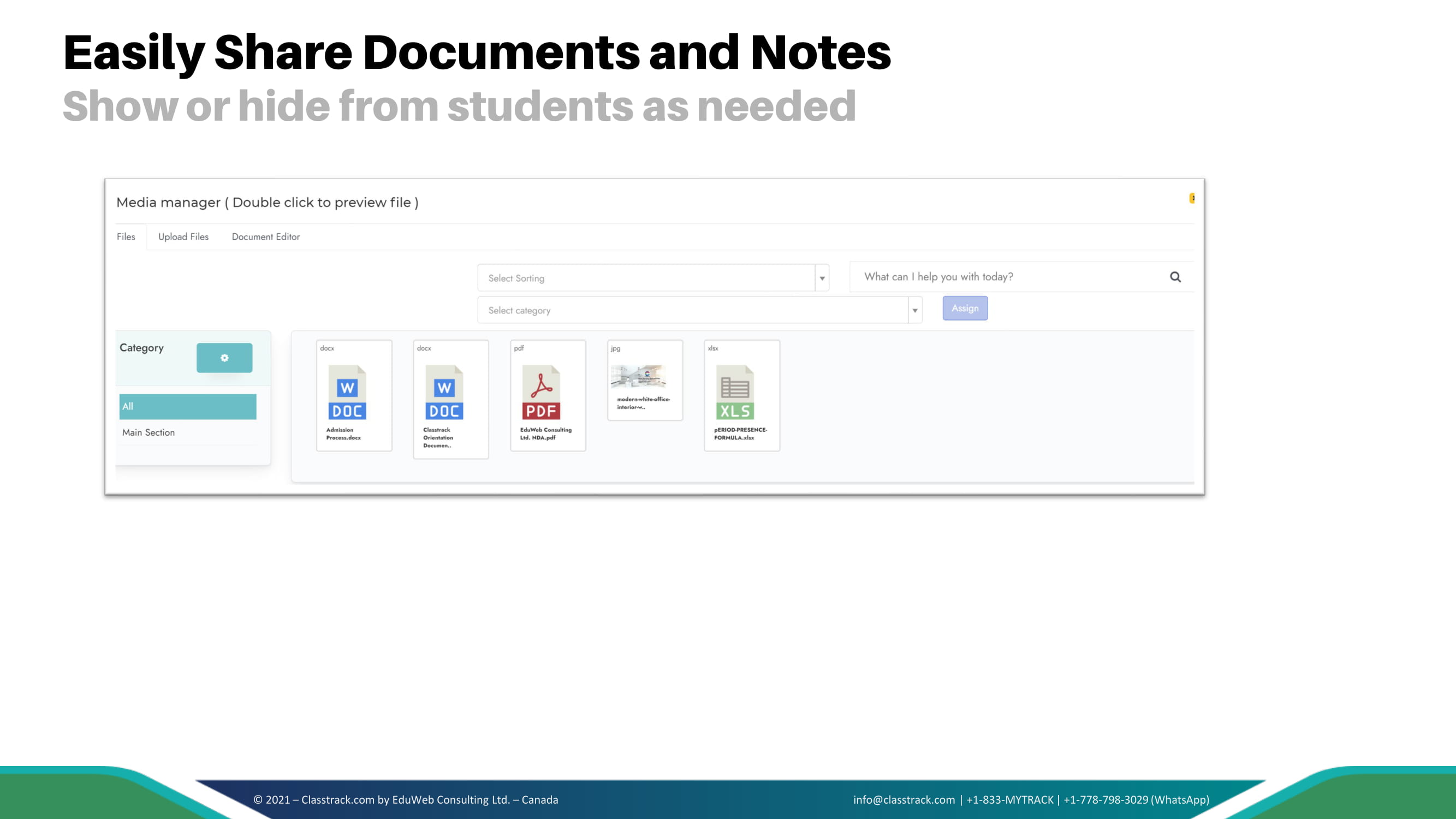Viewport: 1456px width, 819px height.
Task: Open the Document Editor tab
Action: [x=266, y=237]
